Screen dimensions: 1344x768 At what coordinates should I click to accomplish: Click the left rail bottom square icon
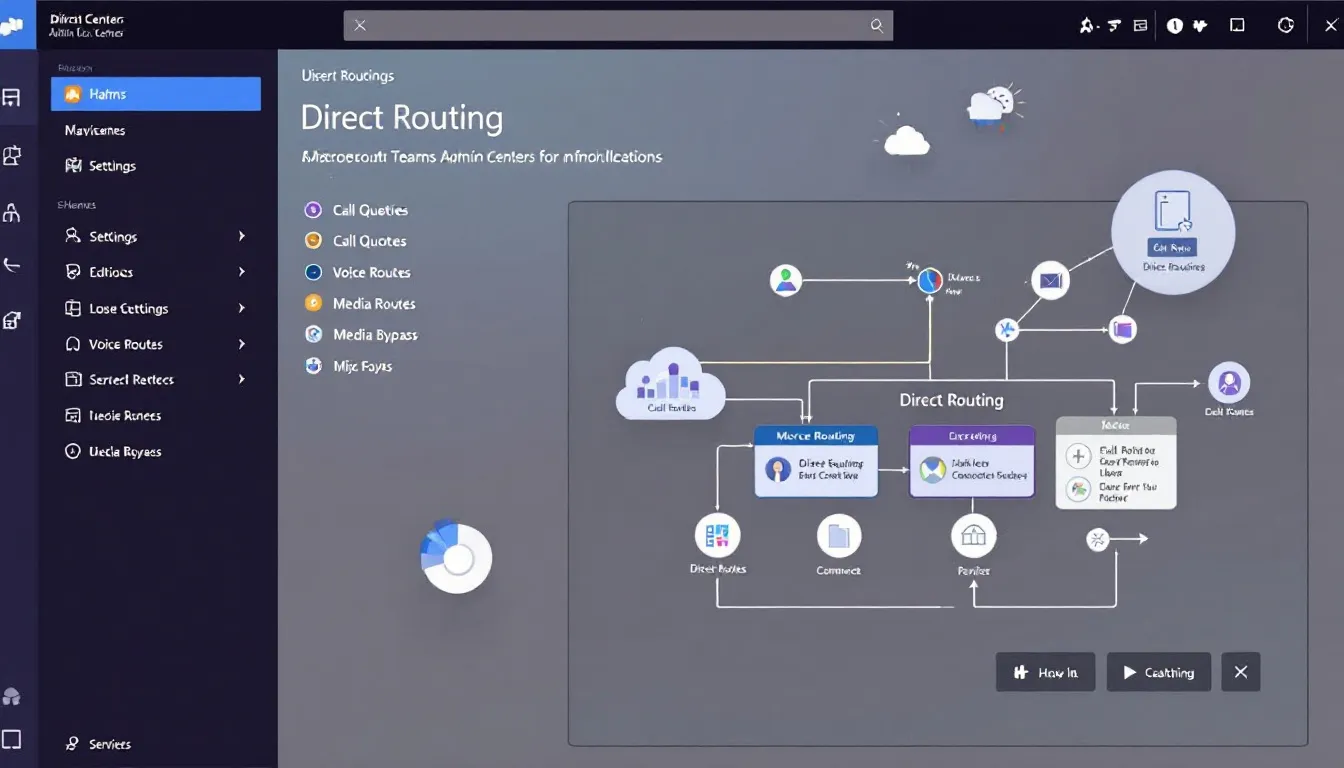coord(12,740)
